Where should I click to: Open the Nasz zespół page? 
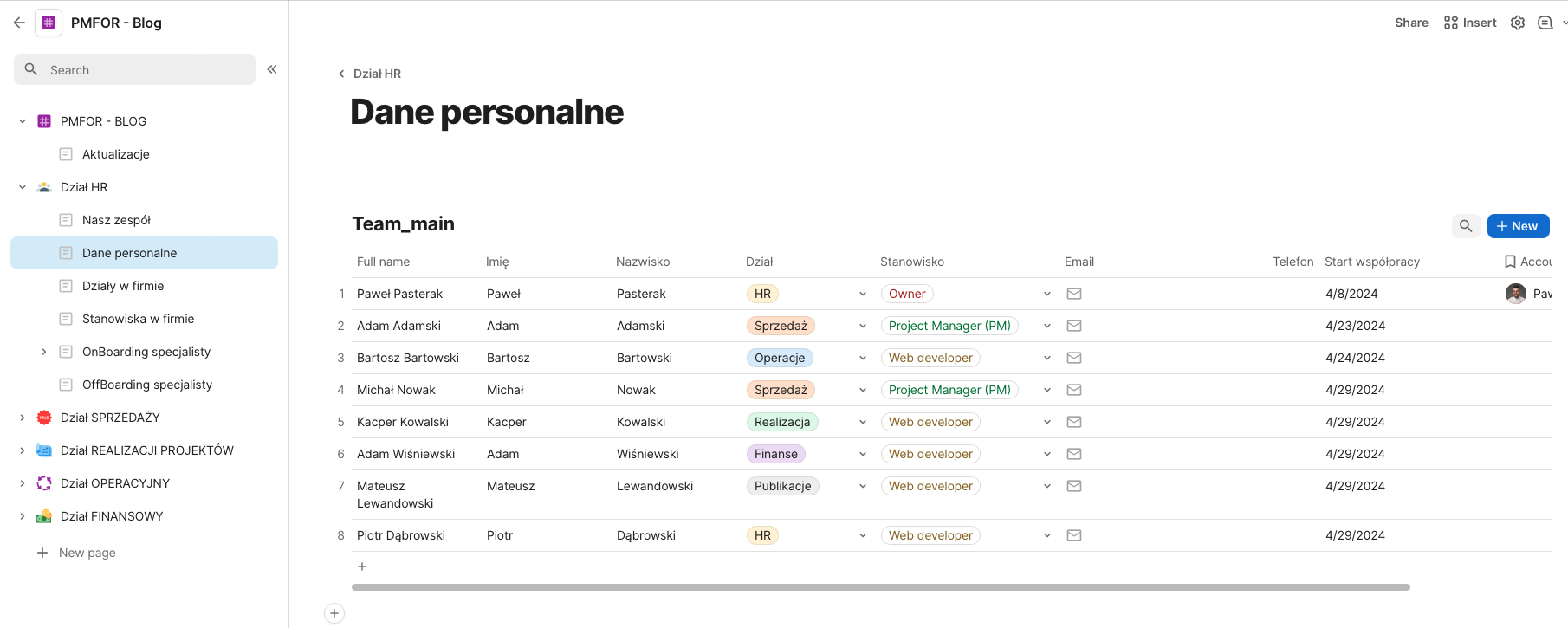(x=116, y=220)
